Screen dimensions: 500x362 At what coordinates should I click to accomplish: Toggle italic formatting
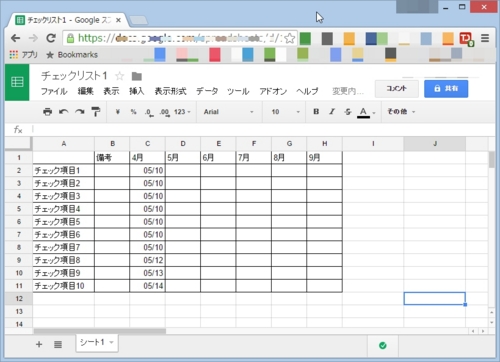point(332,112)
